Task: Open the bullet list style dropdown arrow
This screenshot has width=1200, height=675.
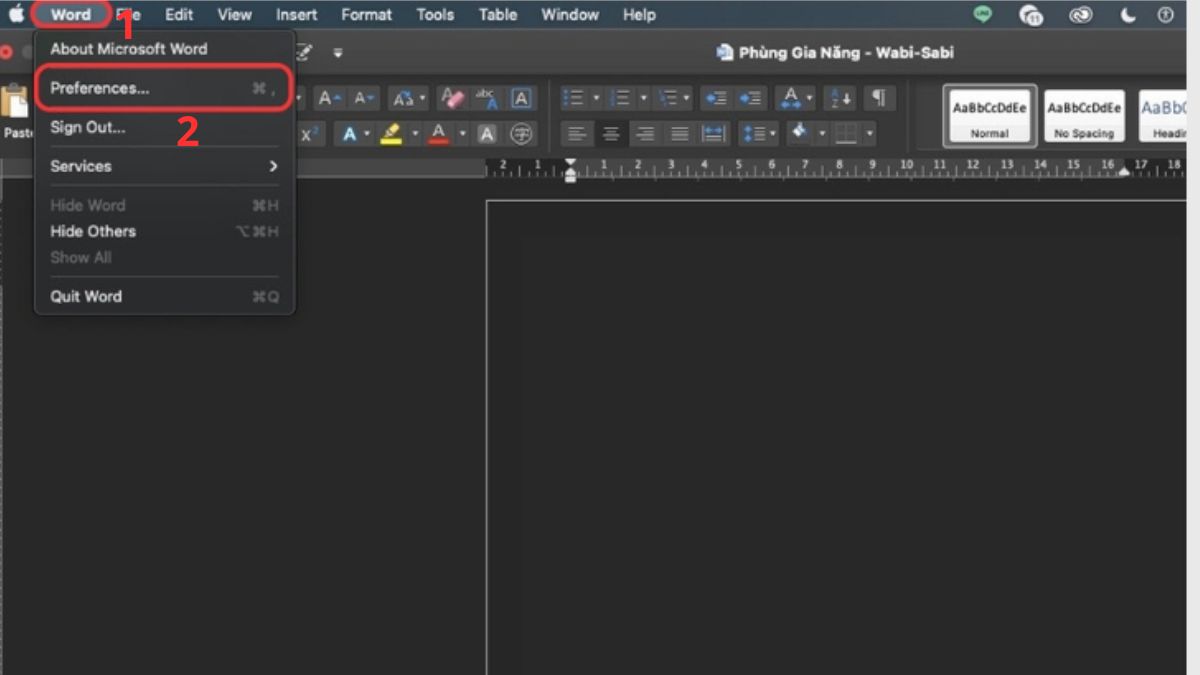Action: pyautogui.click(x=596, y=98)
